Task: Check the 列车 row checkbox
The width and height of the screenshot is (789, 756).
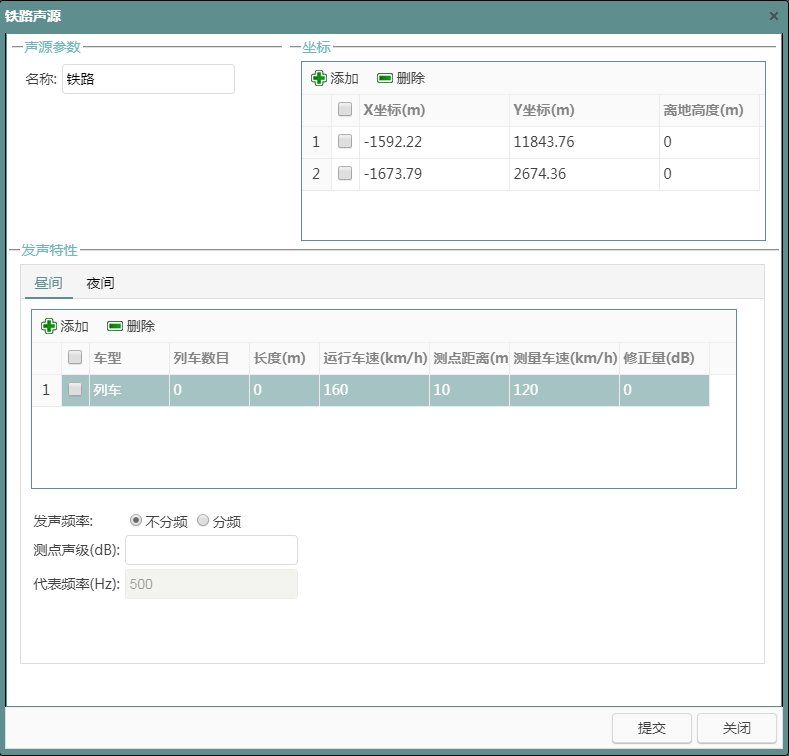Action: (x=75, y=390)
